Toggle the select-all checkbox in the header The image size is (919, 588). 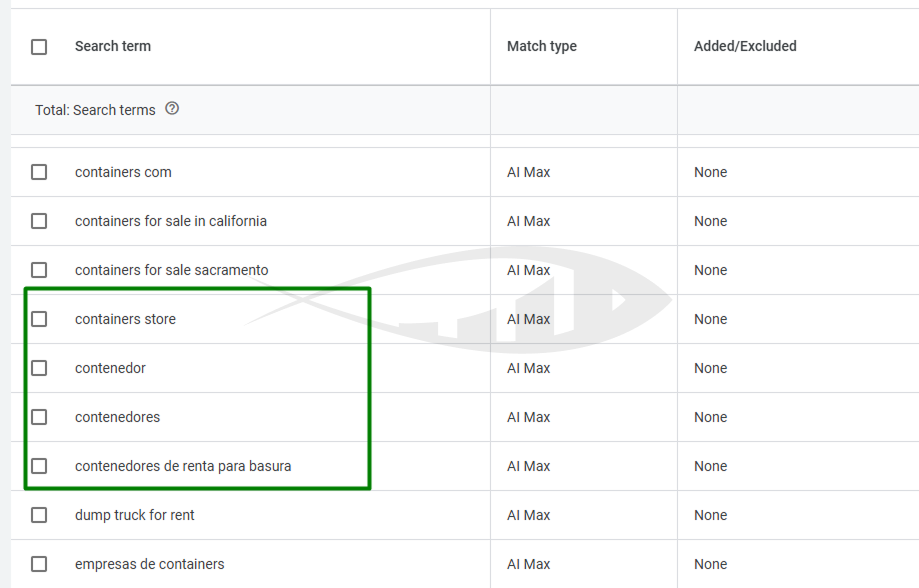tap(39, 46)
